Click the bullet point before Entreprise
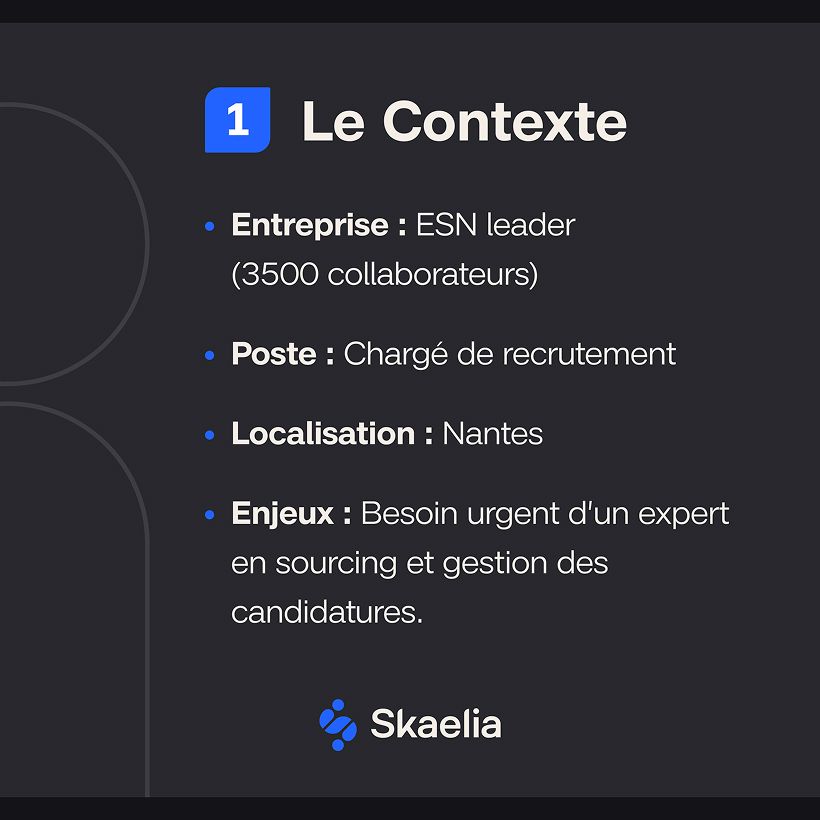The height and width of the screenshot is (820, 820). [x=210, y=226]
